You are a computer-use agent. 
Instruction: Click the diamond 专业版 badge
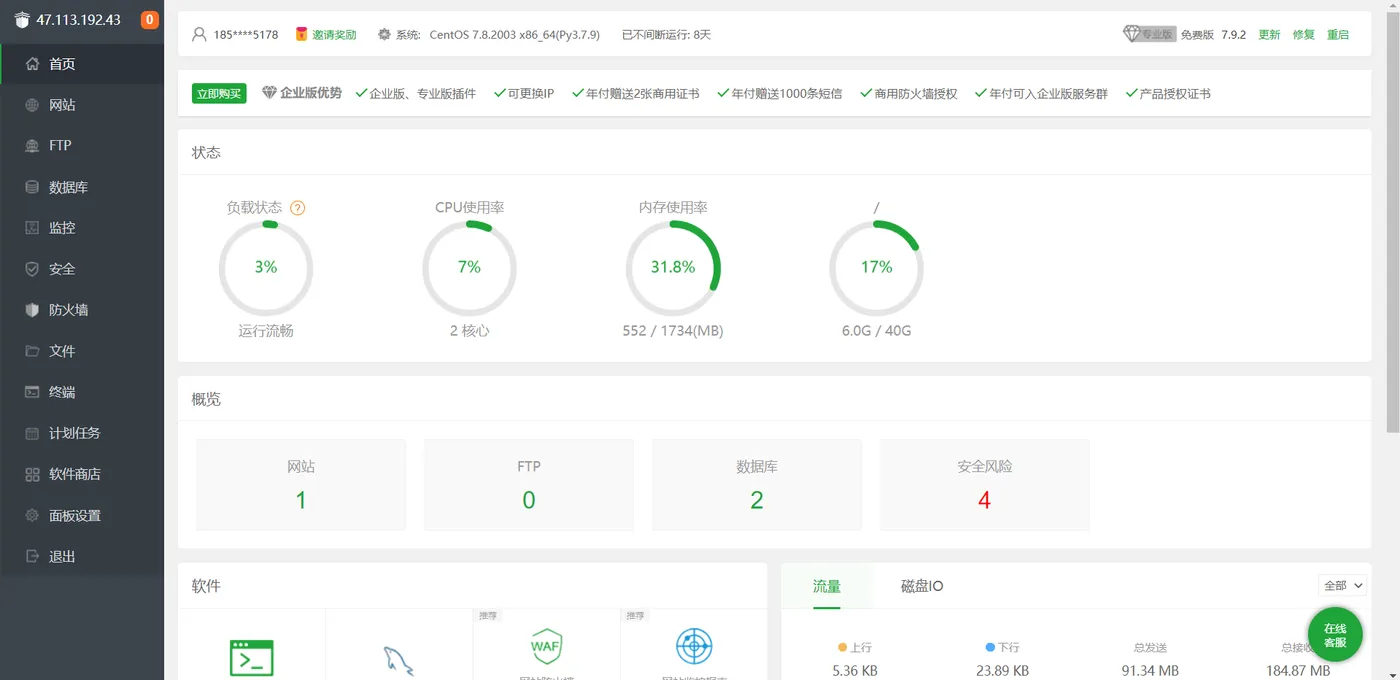pyautogui.click(x=1149, y=34)
